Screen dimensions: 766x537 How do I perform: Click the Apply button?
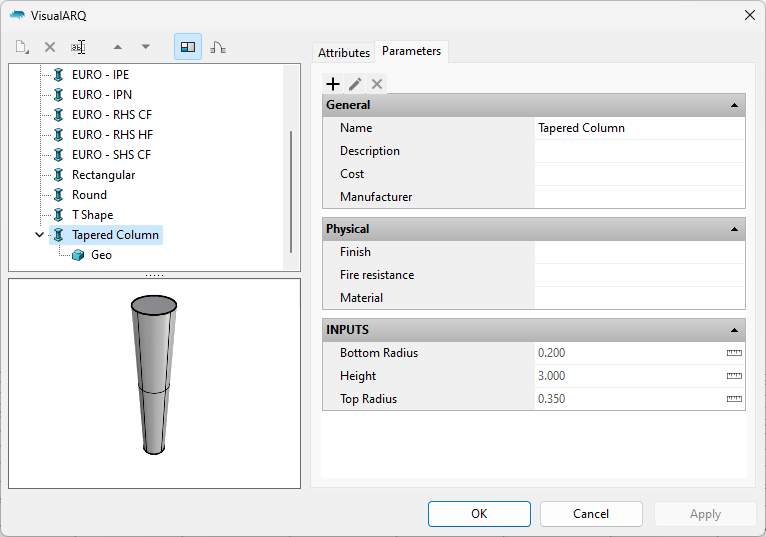point(705,514)
